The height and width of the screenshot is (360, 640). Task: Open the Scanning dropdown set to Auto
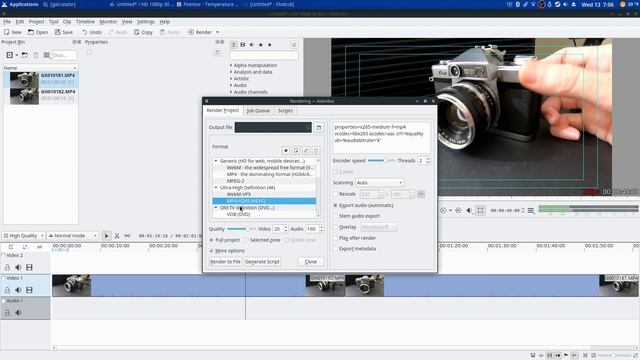(379, 182)
